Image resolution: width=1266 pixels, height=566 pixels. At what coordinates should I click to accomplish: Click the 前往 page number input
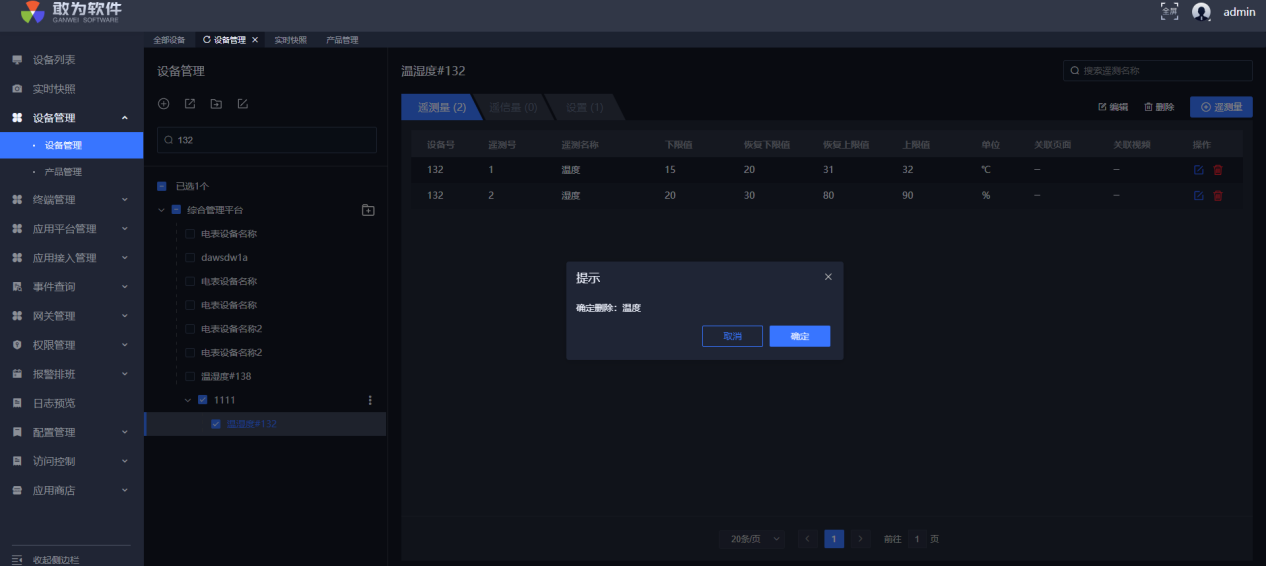coord(916,539)
